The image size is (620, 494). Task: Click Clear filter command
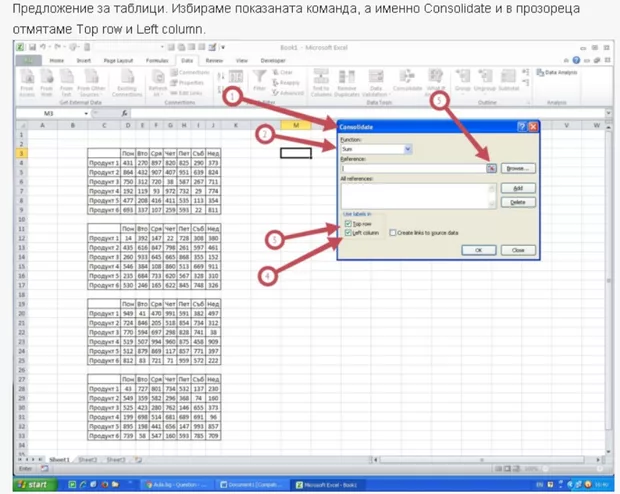282,72
